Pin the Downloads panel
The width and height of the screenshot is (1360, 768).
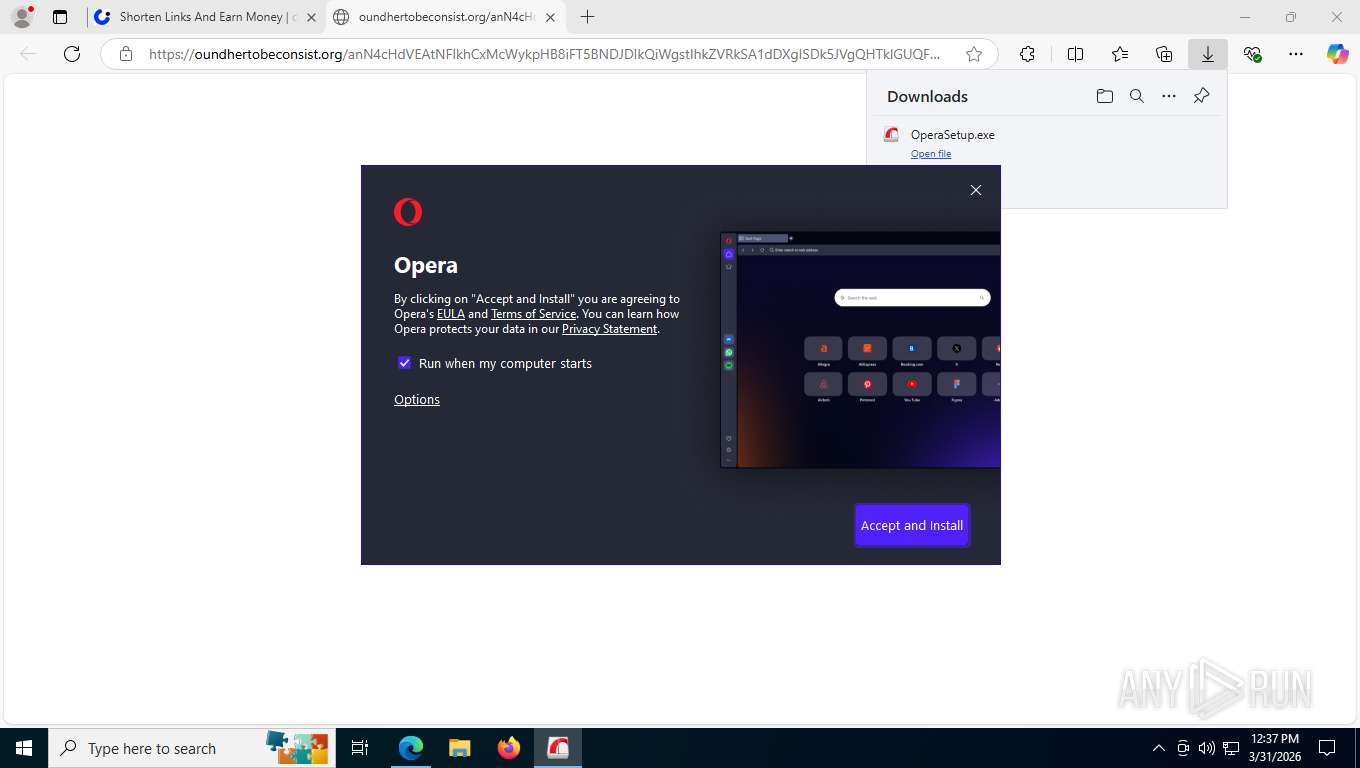pos(1202,96)
